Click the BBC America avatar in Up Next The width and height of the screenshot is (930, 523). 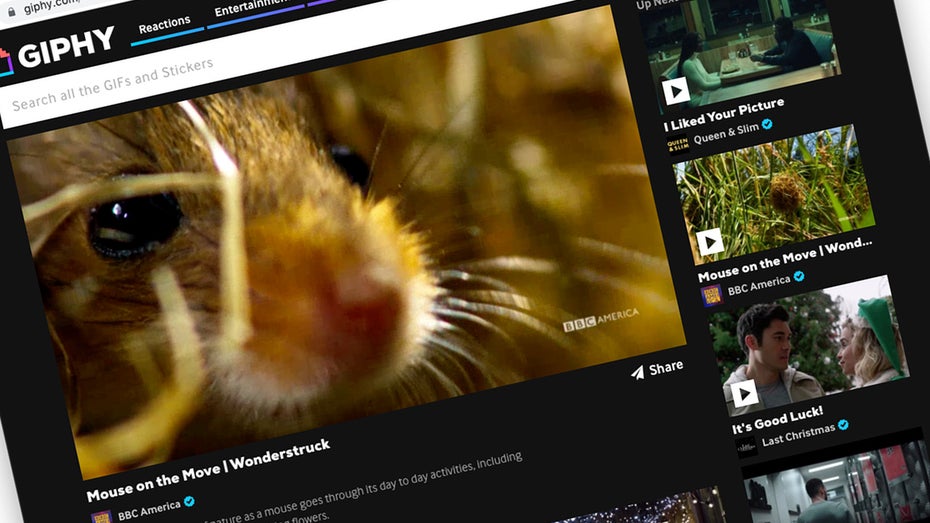[712, 293]
